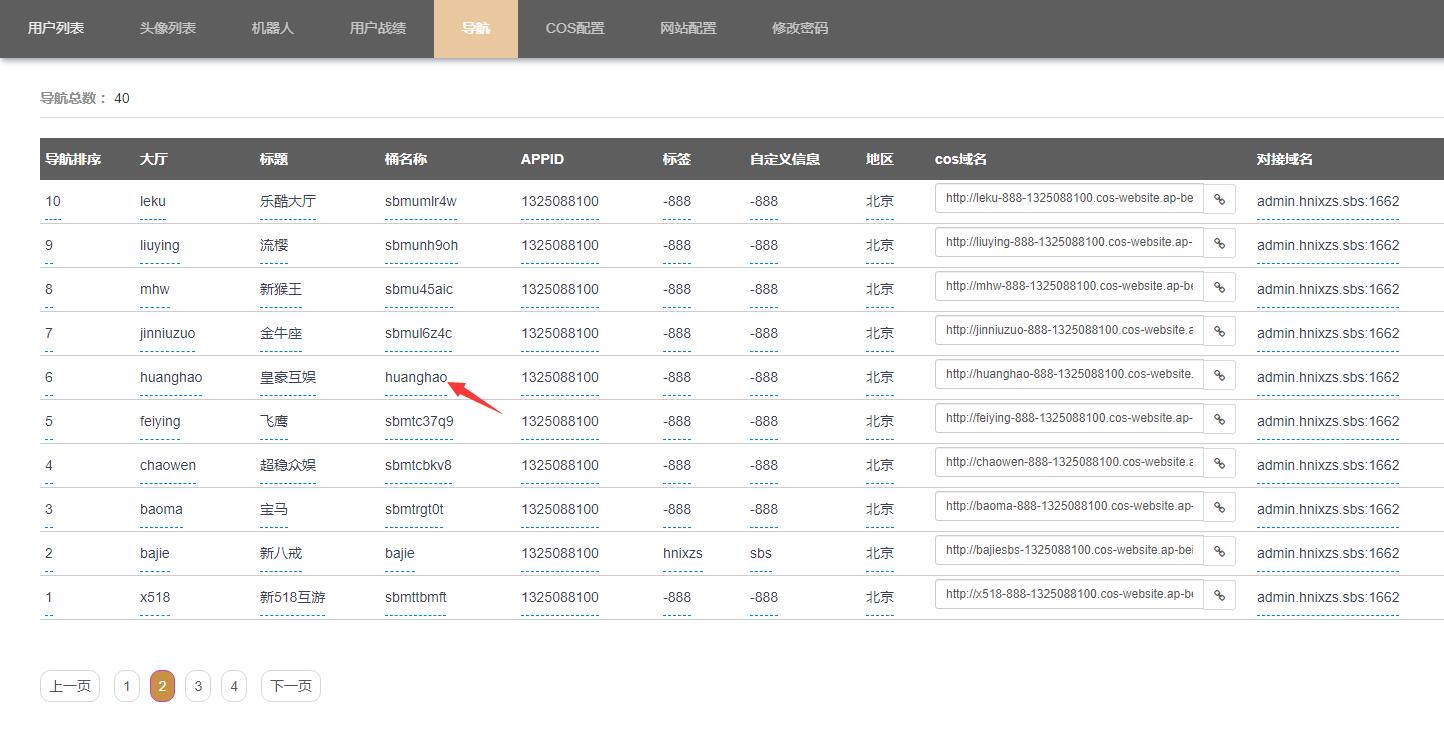Open the COS配置 tab
Screen dimensions: 1444x747
coord(575,28)
